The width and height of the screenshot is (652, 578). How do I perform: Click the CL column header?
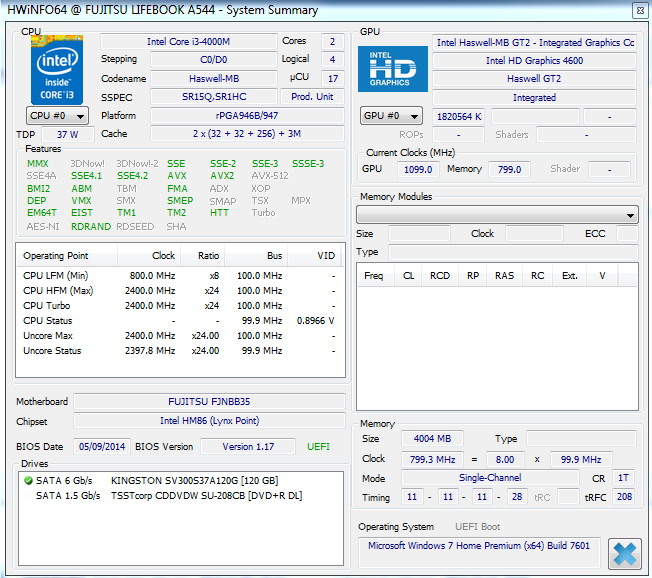[x=408, y=276]
